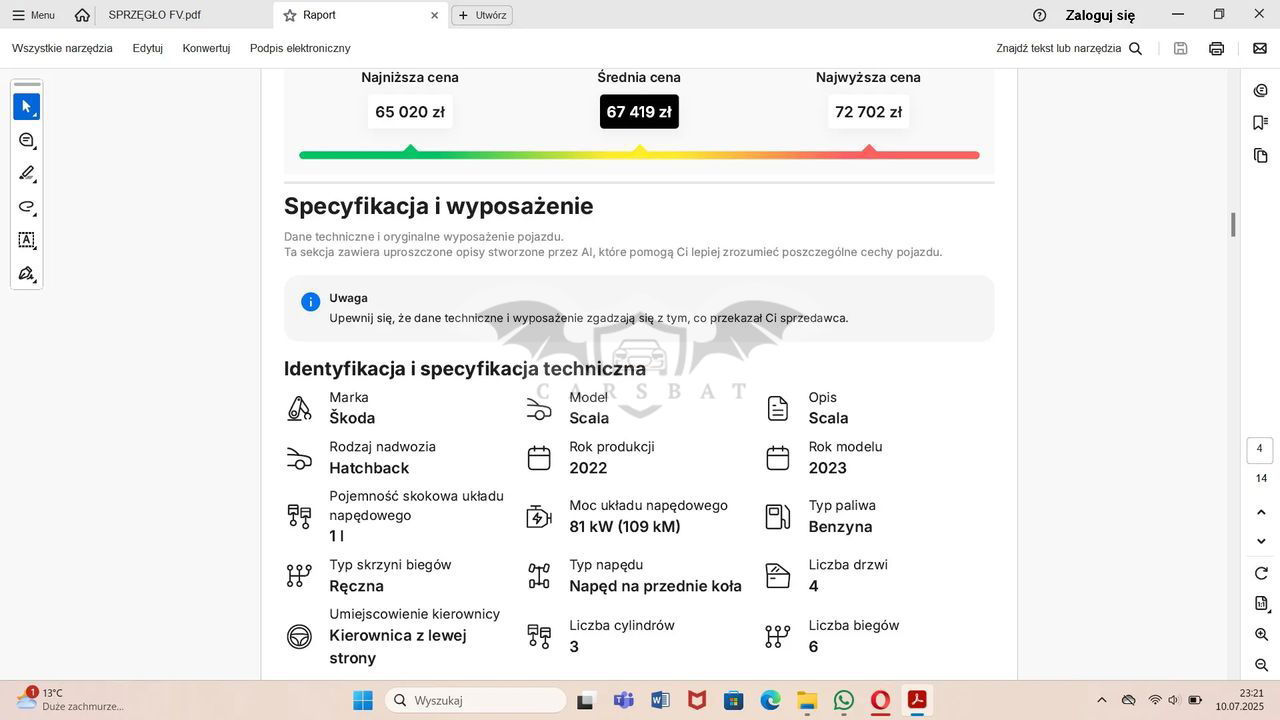Image resolution: width=1280 pixels, height=720 pixels.
Task: Click the vertical document scrollbar thumb
Action: (1233, 225)
